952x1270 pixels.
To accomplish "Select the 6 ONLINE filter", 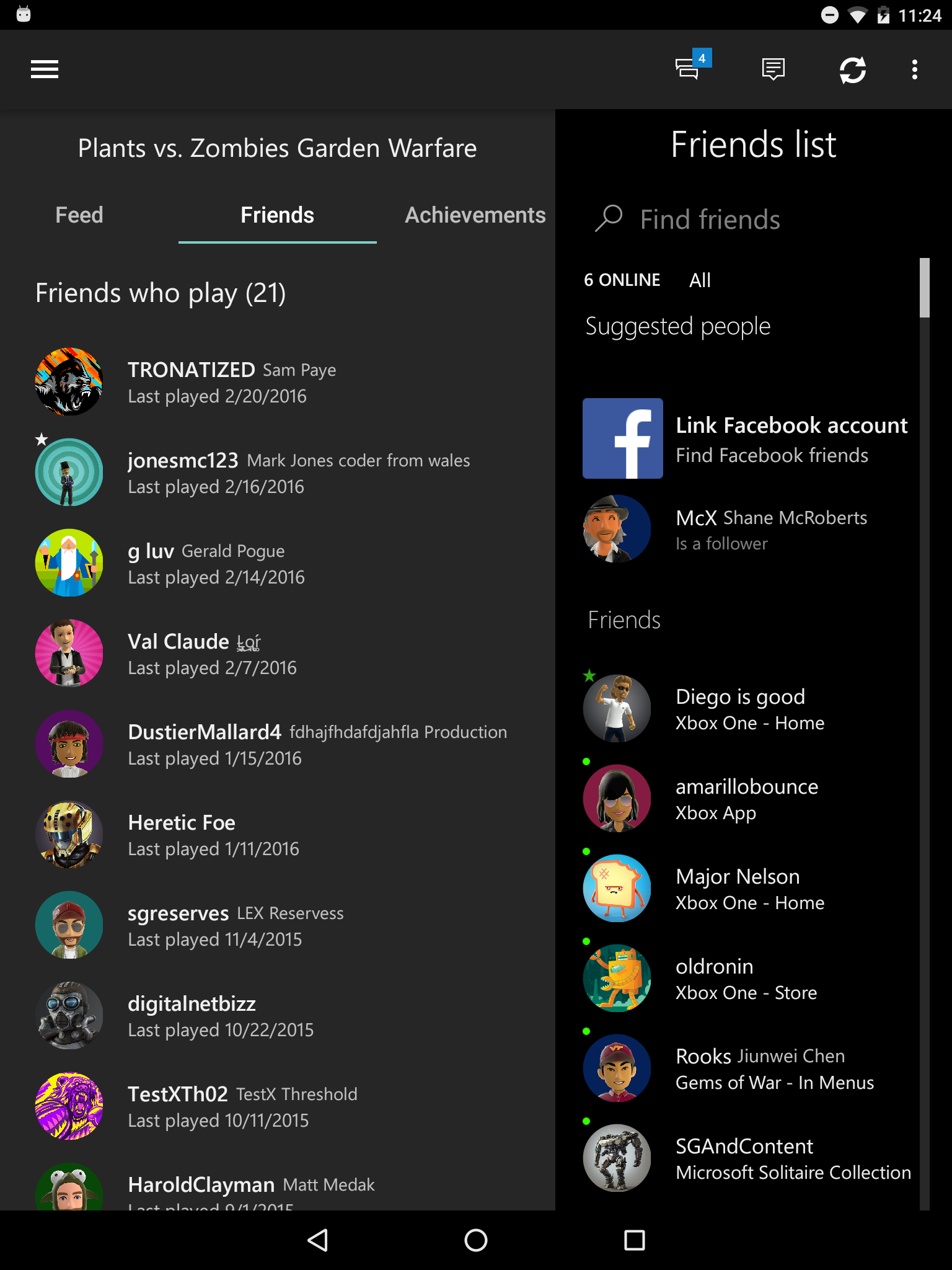I will pyautogui.click(x=622, y=280).
